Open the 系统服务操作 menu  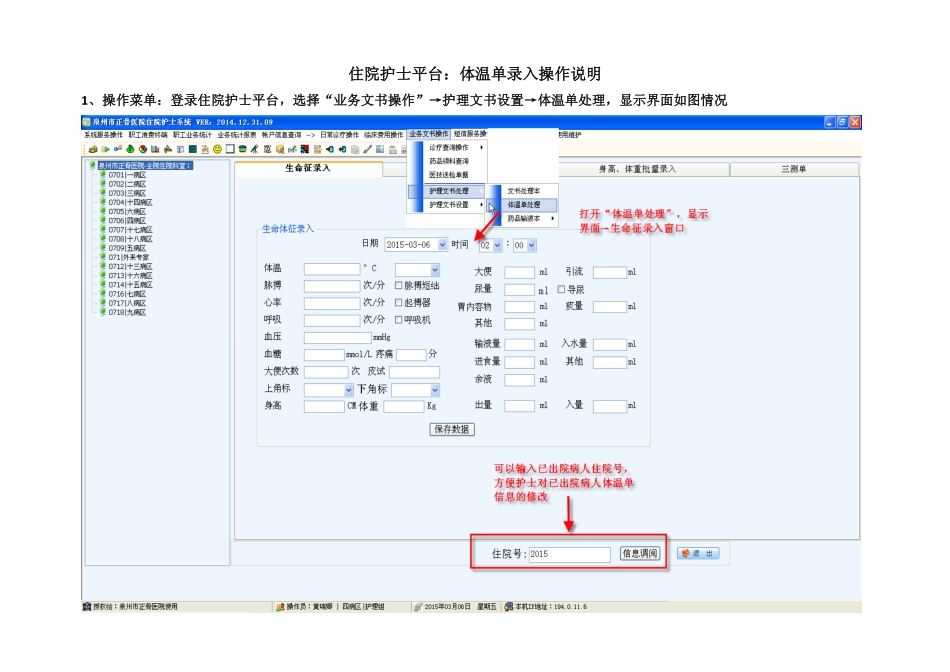pyautogui.click(x=104, y=135)
